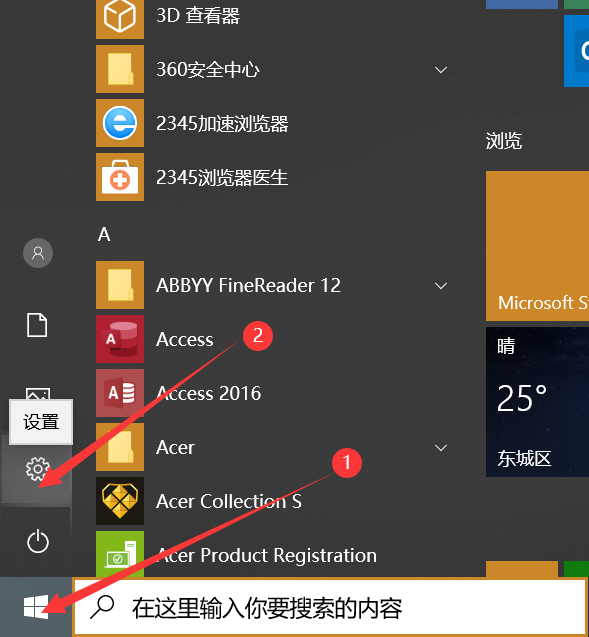Click the Acer folder icon

click(x=120, y=447)
